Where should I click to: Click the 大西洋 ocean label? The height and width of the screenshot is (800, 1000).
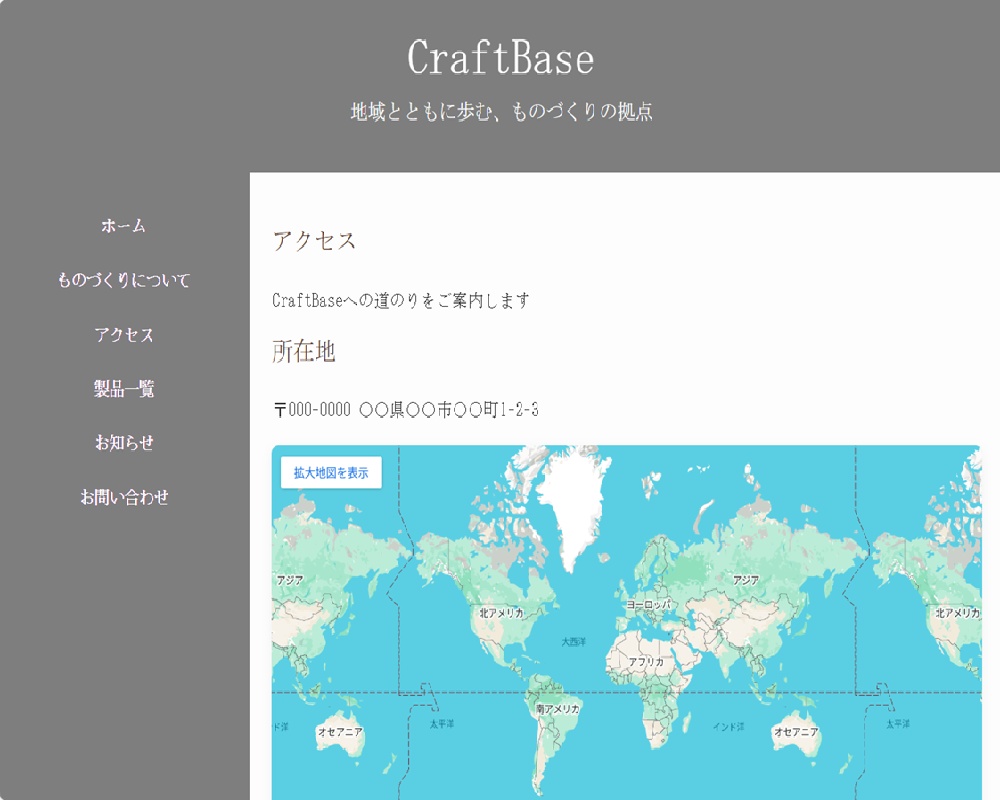[x=575, y=640]
